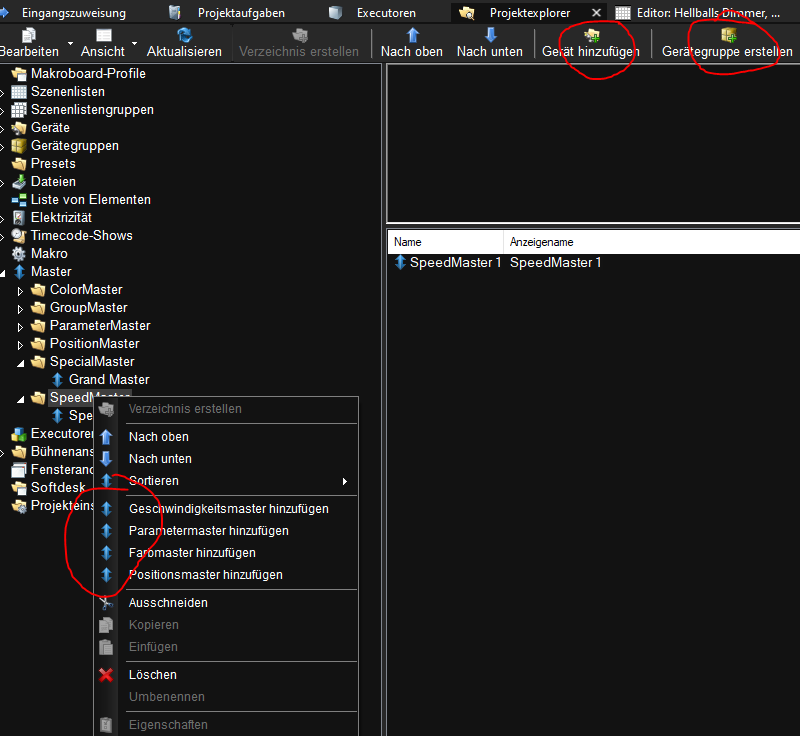This screenshot has width=800, height=736.
Task: Select SpeedMaster 1 row in list
Action: coord(455,263)
